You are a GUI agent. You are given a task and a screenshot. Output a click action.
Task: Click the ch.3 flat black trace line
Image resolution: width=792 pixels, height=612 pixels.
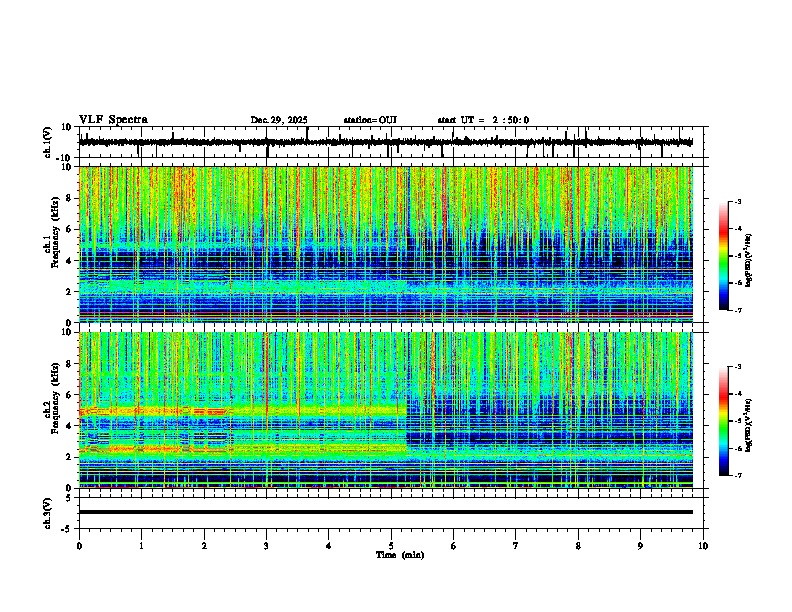(x=385, y=512)
